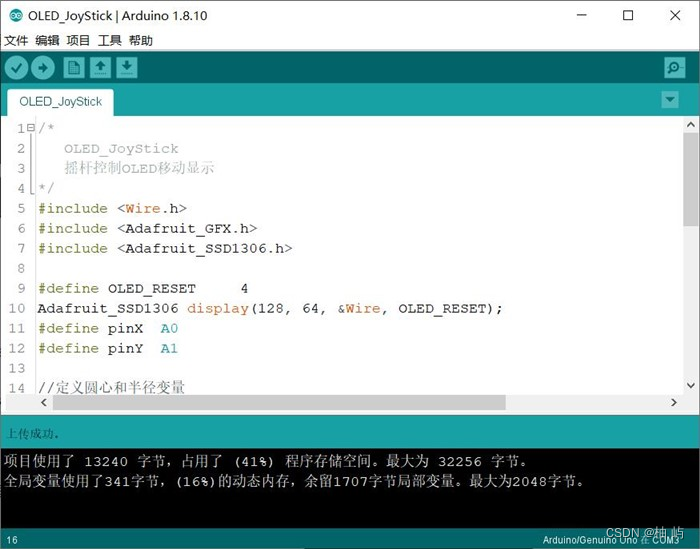Click 'Arduino/Genuino Uno 在 COM3' board info
The image size is (700, 549).
coord(610,540)
